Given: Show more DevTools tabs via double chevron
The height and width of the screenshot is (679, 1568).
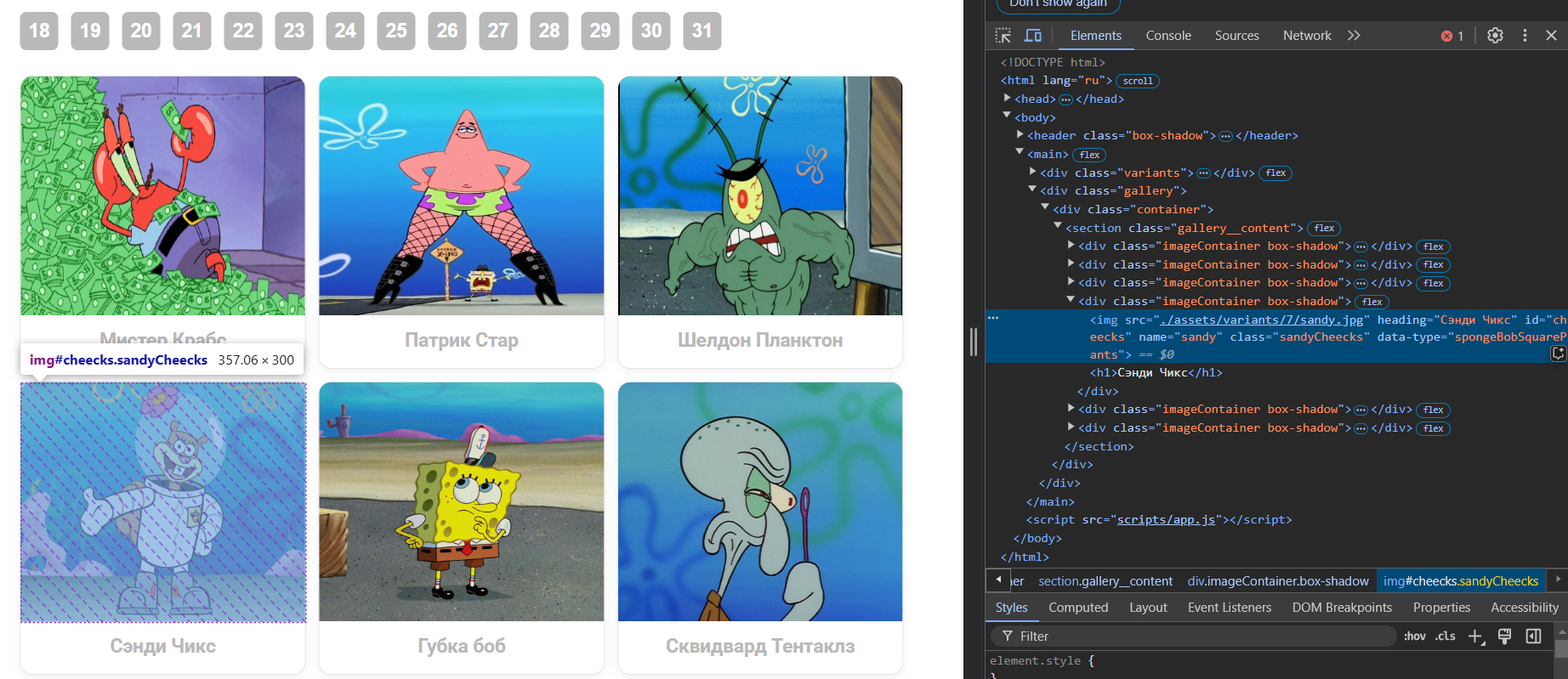Looking at the screenshot, I should point(1354,36).
